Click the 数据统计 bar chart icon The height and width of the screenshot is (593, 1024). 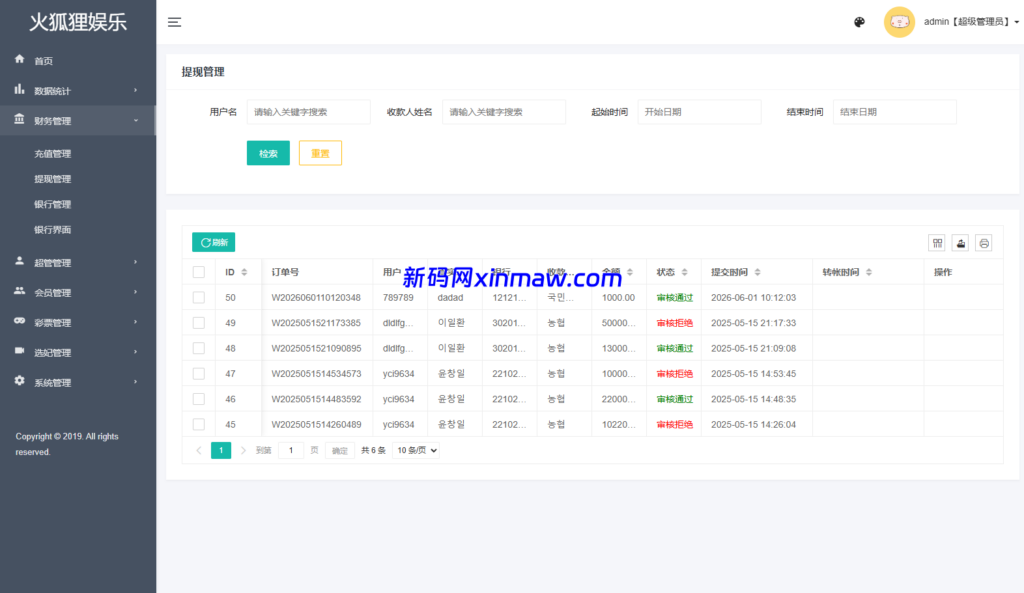tap(20, 89)
